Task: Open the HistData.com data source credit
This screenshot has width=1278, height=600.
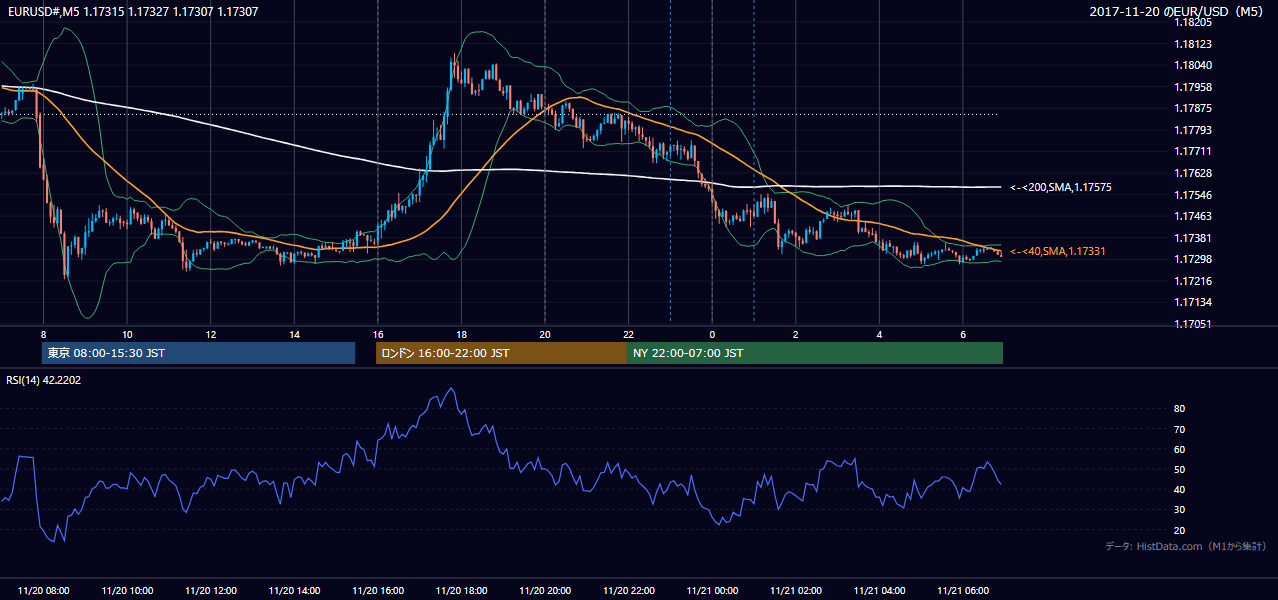Action: (x=1186, y=546)
